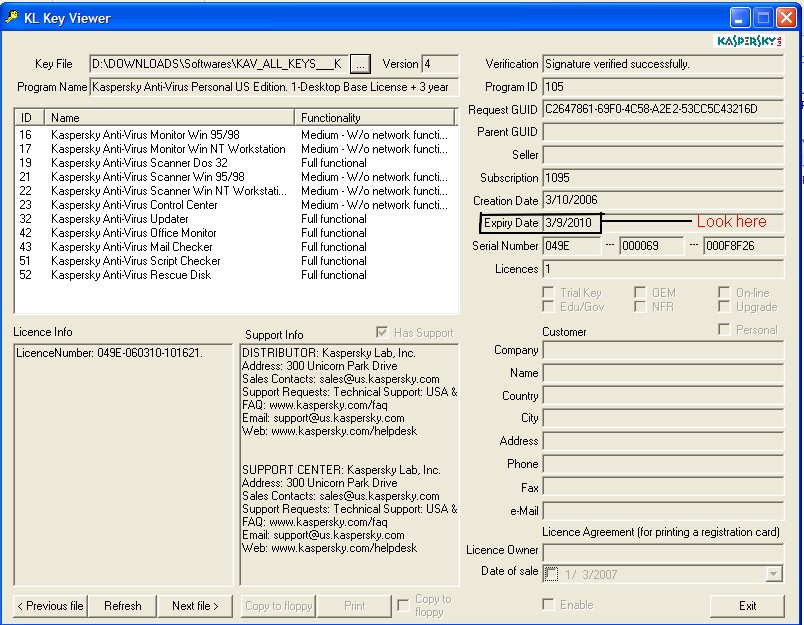Click serial number field 000069
804x625 pixels.
[x=651, y=246]
